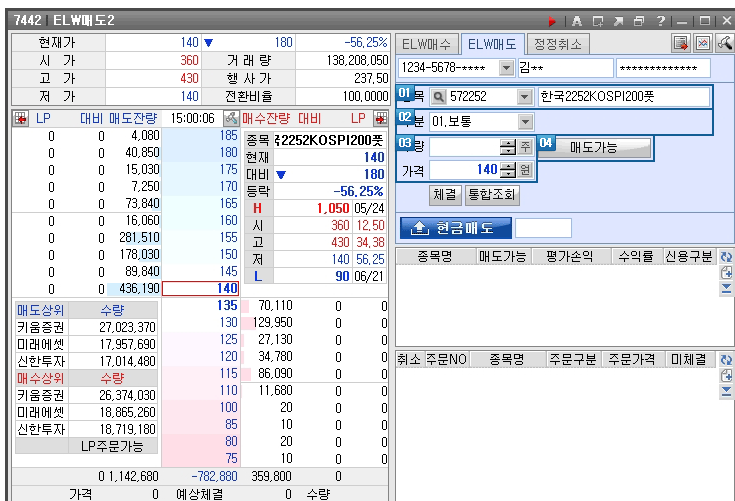Open the order type 01.보통 dropdown
Screen dimensions: 735x501
[x=525, y=122]
